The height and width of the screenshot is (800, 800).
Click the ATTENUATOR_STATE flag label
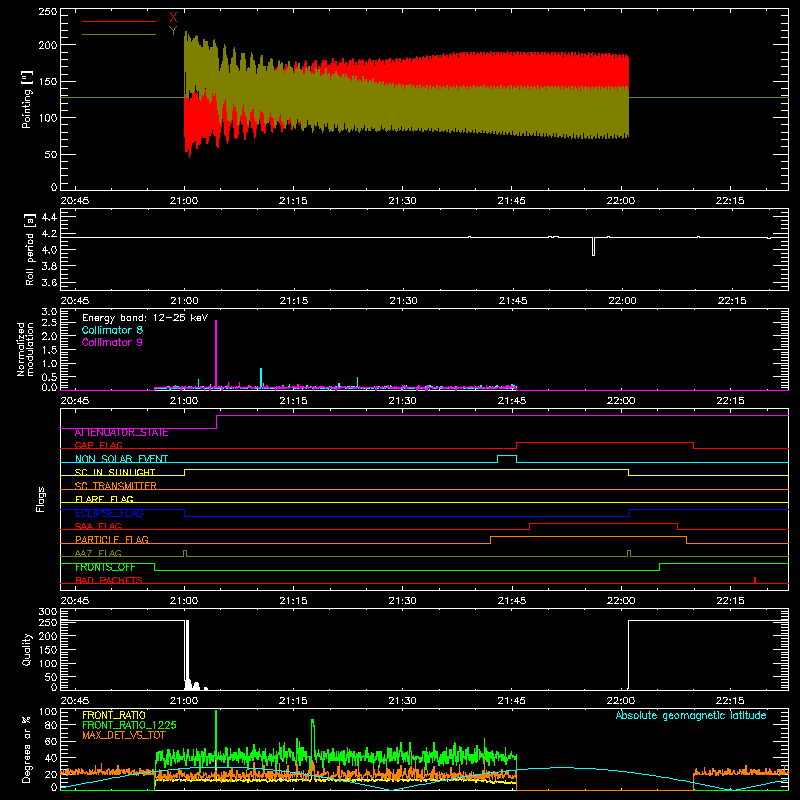click(x=121, y=433)
